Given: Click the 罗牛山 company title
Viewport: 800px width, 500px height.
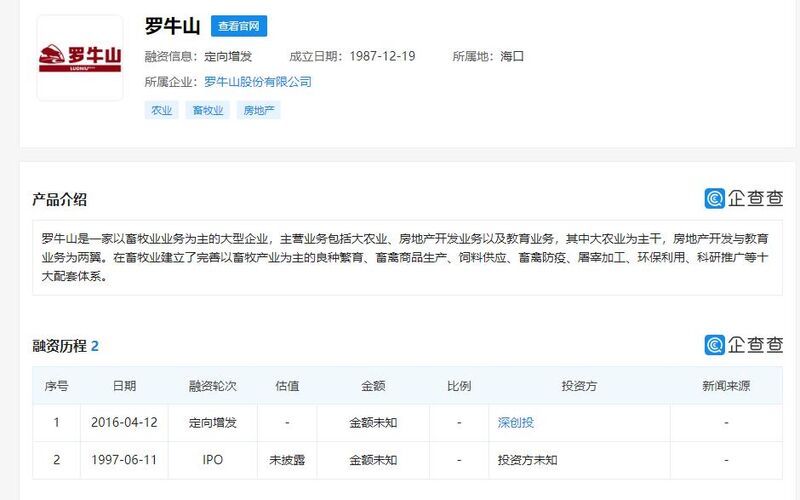Looking at the screenshot, I should click(172, 26).
